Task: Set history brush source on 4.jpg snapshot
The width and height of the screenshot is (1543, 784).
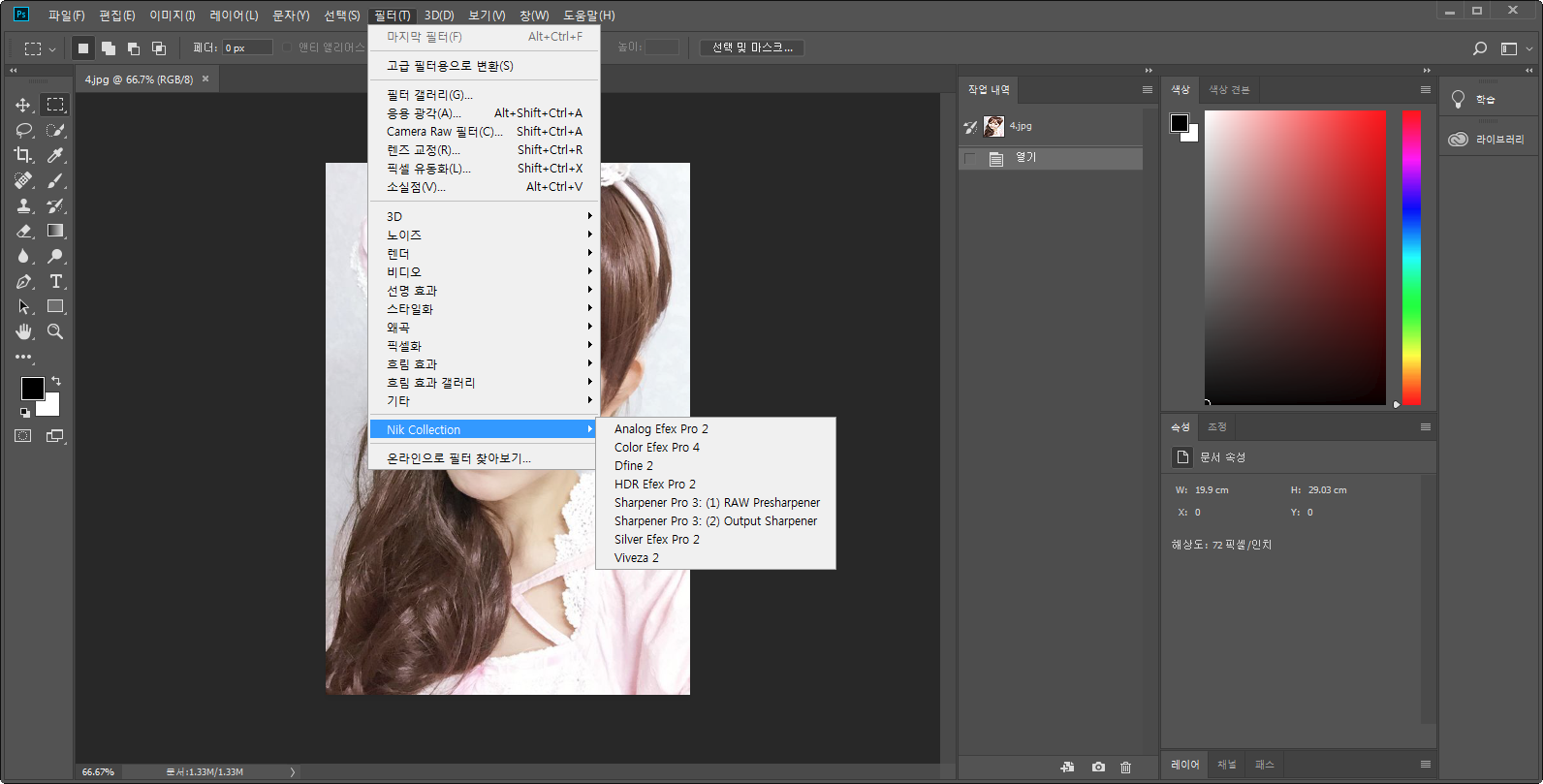Action: 970,126
